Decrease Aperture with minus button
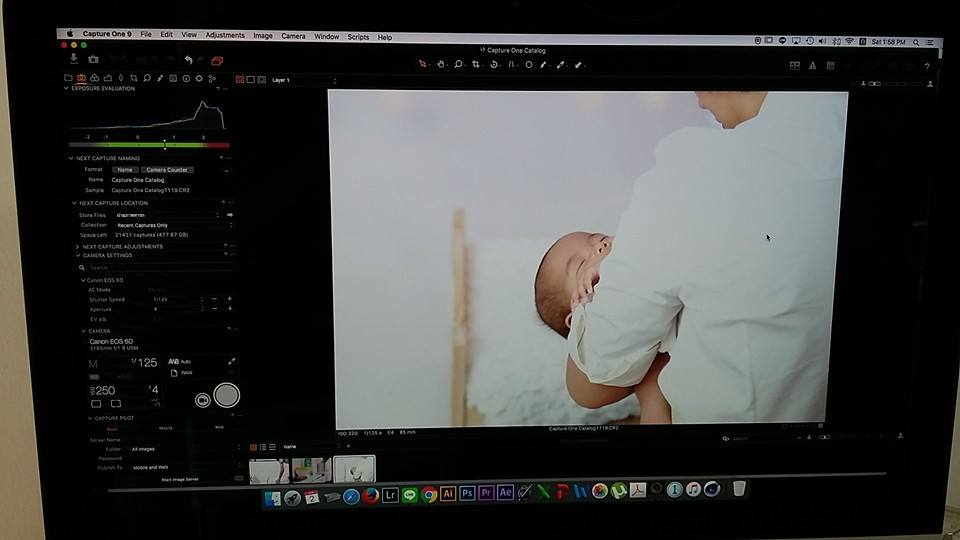 click(x=214, y=309)
